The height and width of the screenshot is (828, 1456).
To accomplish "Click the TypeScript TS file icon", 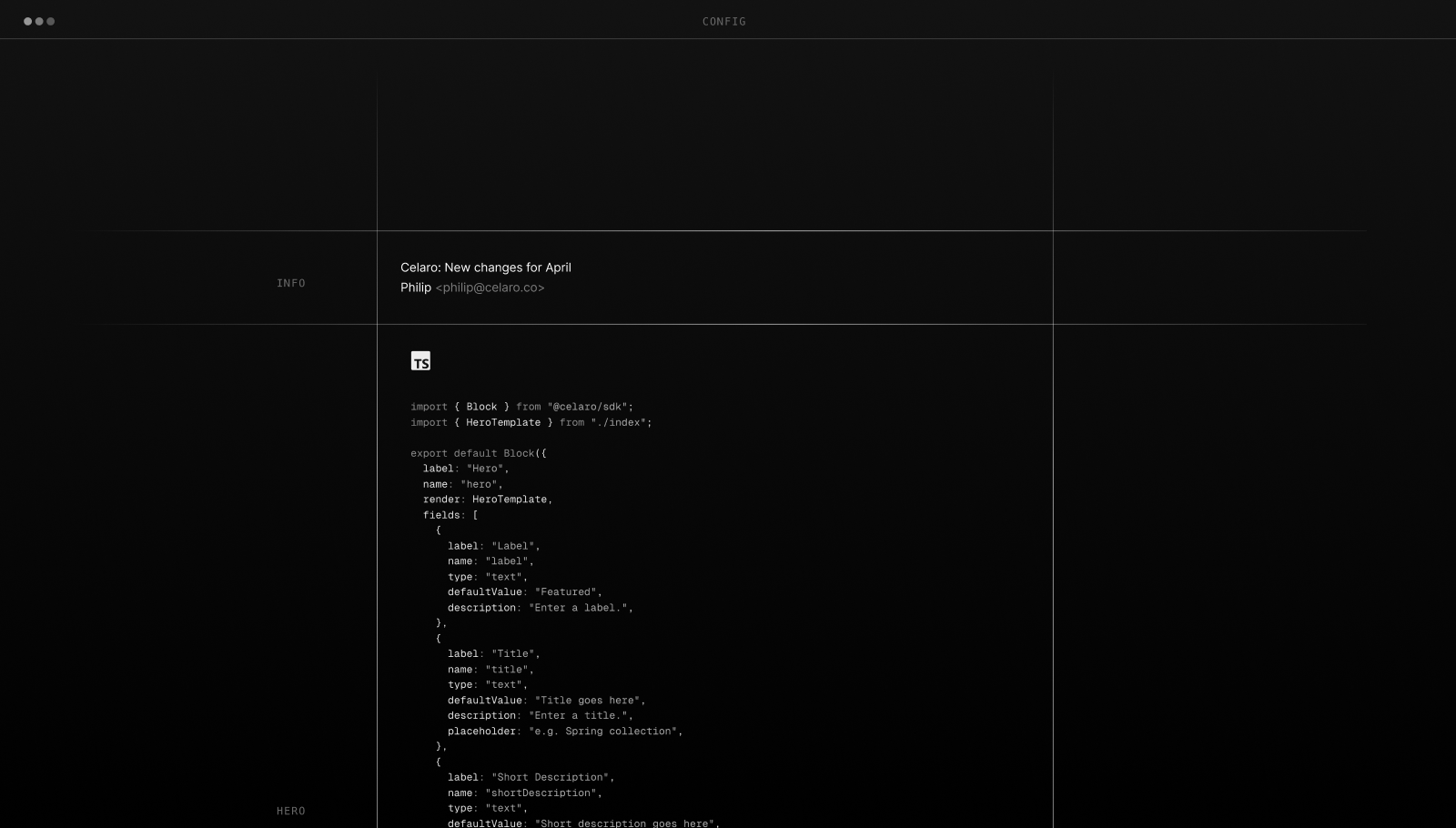I will [x=420, y=361].
